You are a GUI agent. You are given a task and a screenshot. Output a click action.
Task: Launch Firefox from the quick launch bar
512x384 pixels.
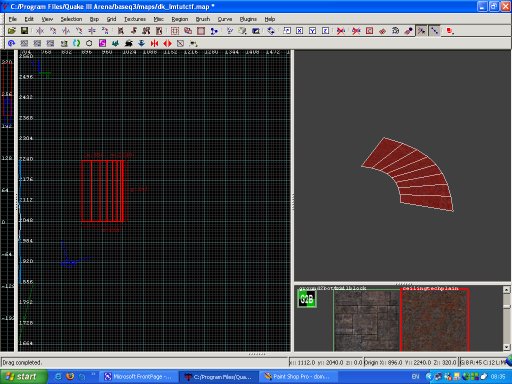point(70,377)
